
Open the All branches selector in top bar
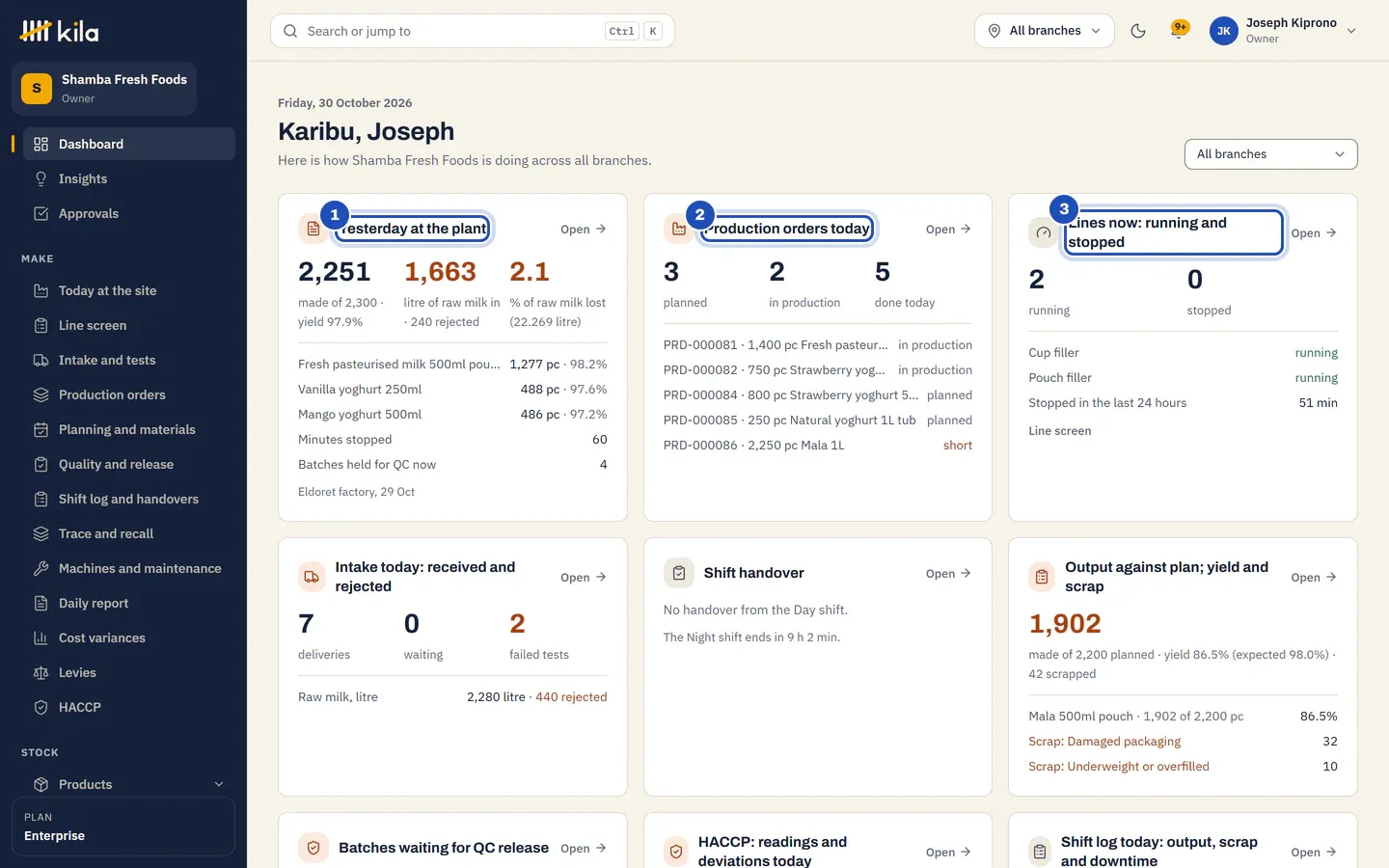(1044, 31)
